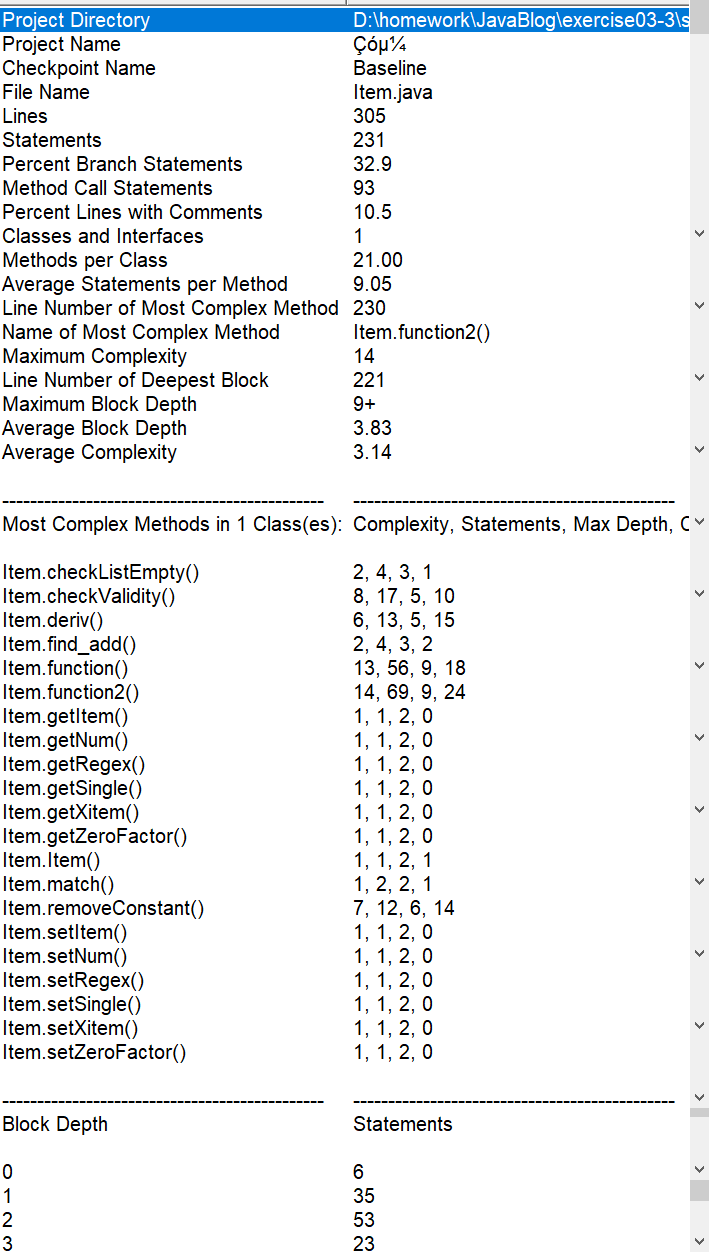The height and width of the screenshot is (1252, 709).
Task: Click chevron next to Item.setXitem() row
Action: (x=699, y=1026)
